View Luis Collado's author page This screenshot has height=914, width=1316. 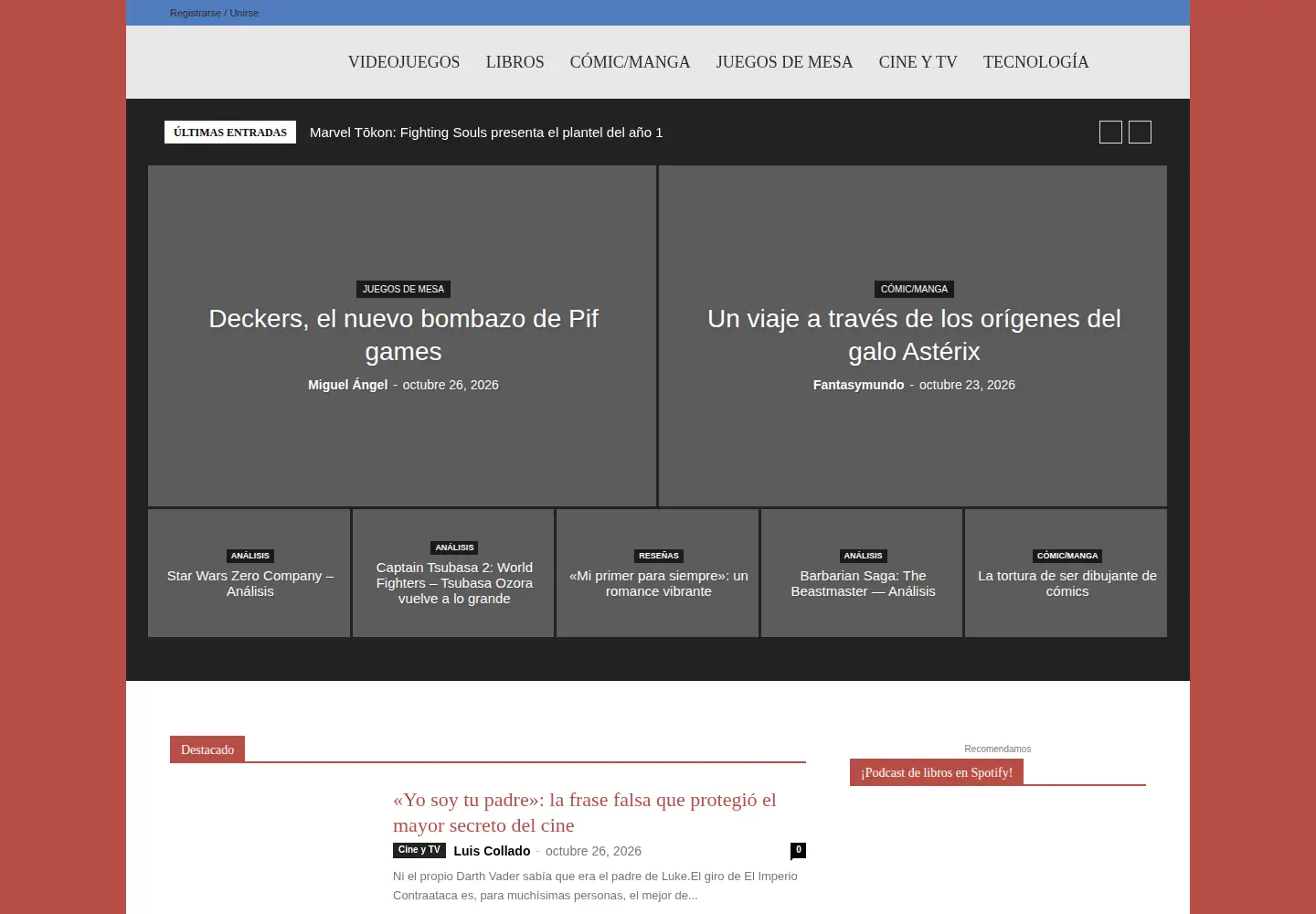pos(492,851)
